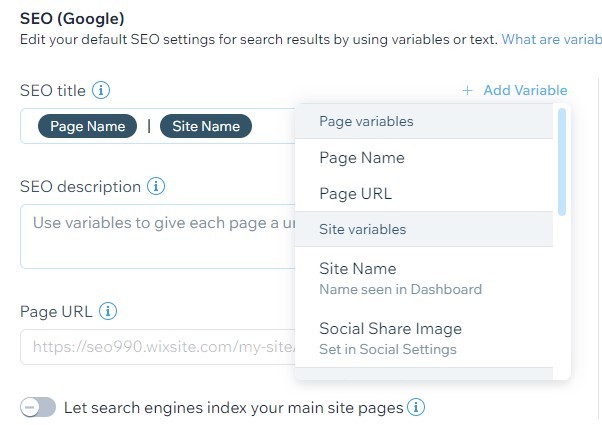Open the What are variables link
Image resolution: width=602 pixels, height=425 pixels.
coord(551,39)
